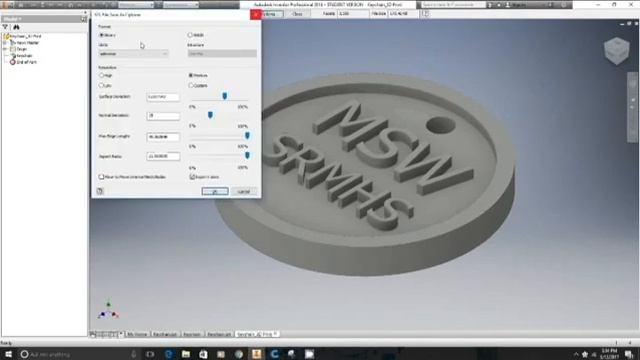
Task: Open the Windows Start menu
Action: click(x=8, y=354)
